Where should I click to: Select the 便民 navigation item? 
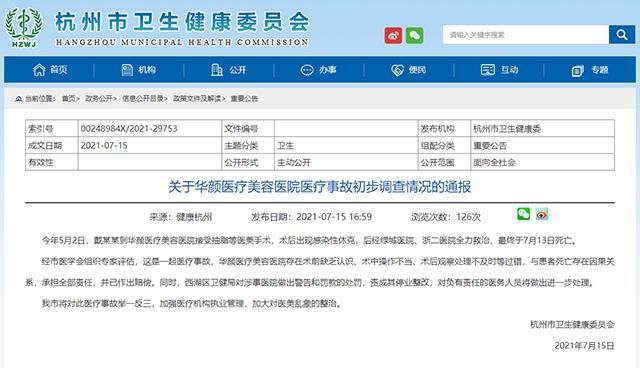[409, 70]
